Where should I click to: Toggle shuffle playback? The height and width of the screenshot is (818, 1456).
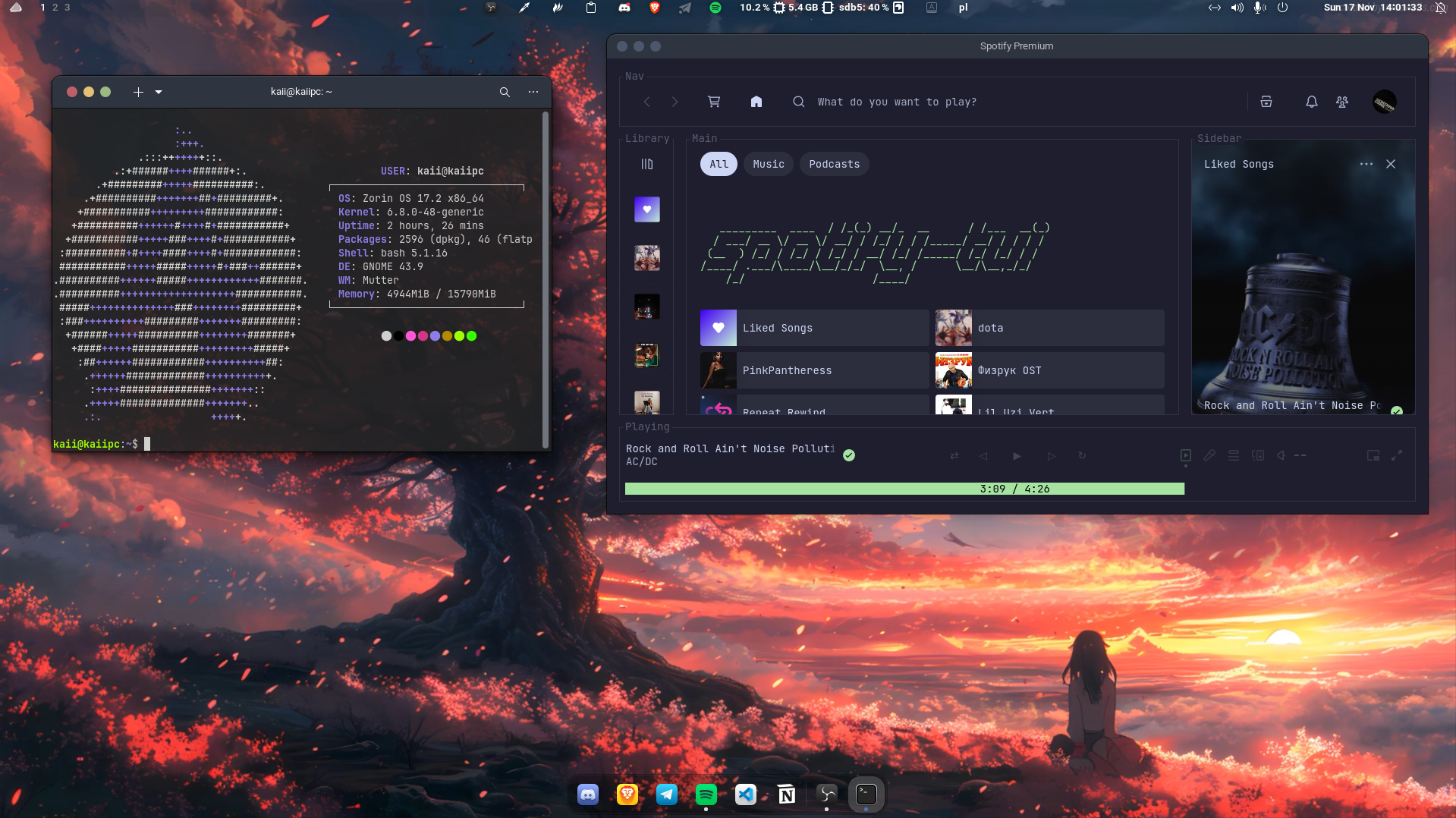click(954, 456)
